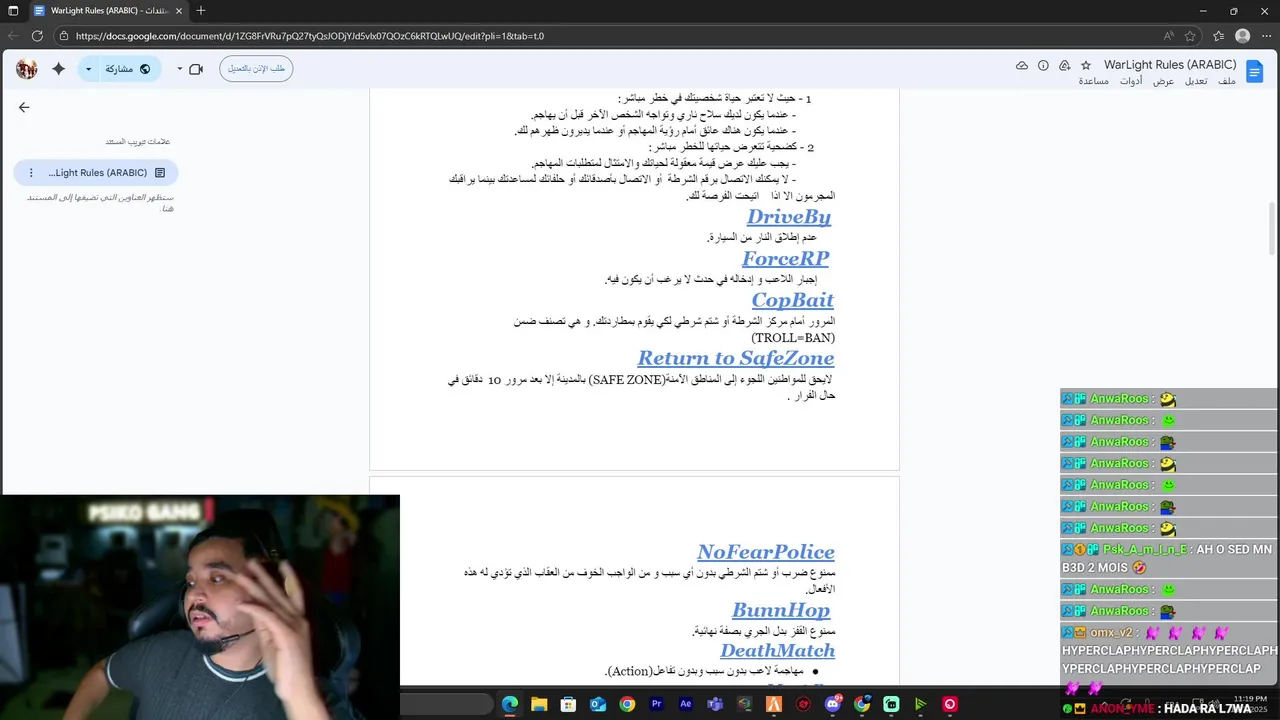Click the DriveBy heading link
Image resolution: width=1280 pixels, height=720 pixels.
[789, 217]
